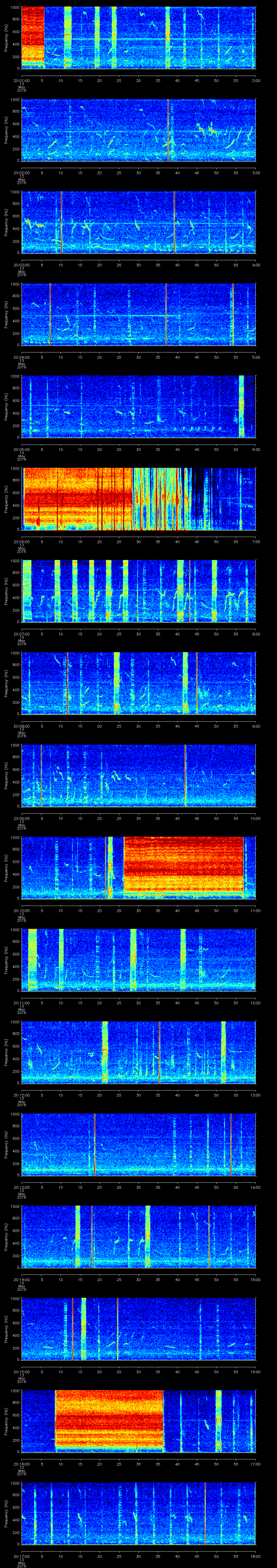Open the spectrogram panel starting at 20:05:00
Image resolution: width=277 pixels, height=1568 pixels.
coord(138,407)
